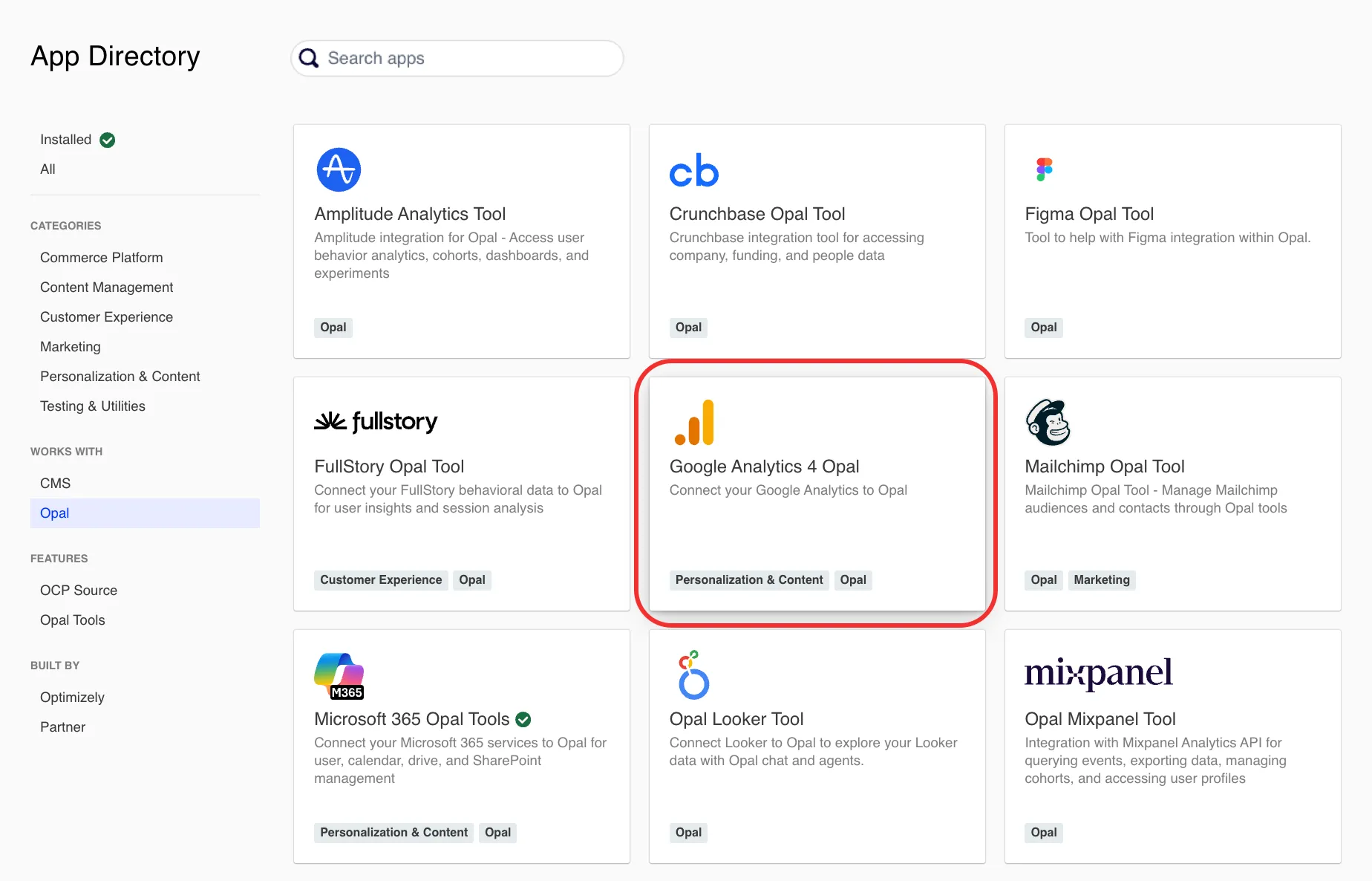Image resolution: width=1372 pixels, height=881 pixels.
Task: Click Opal tag on Figma card
Action: 1044,328
